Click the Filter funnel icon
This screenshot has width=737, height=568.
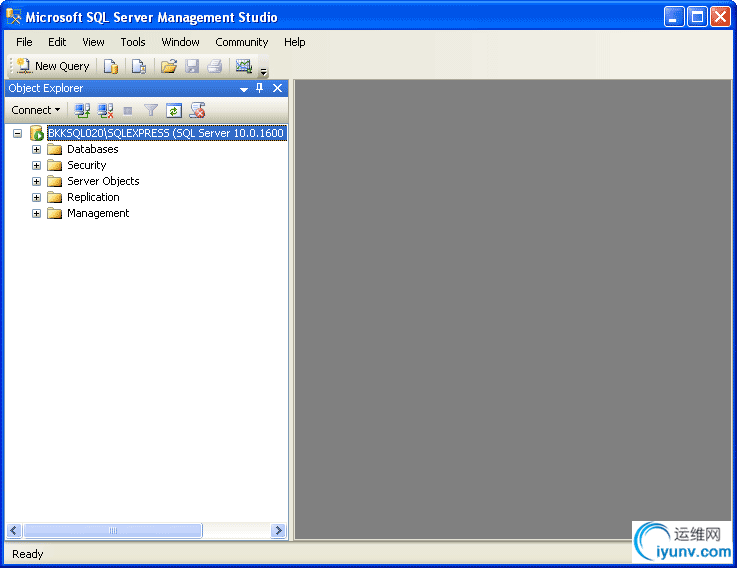(x=150, y=110)
